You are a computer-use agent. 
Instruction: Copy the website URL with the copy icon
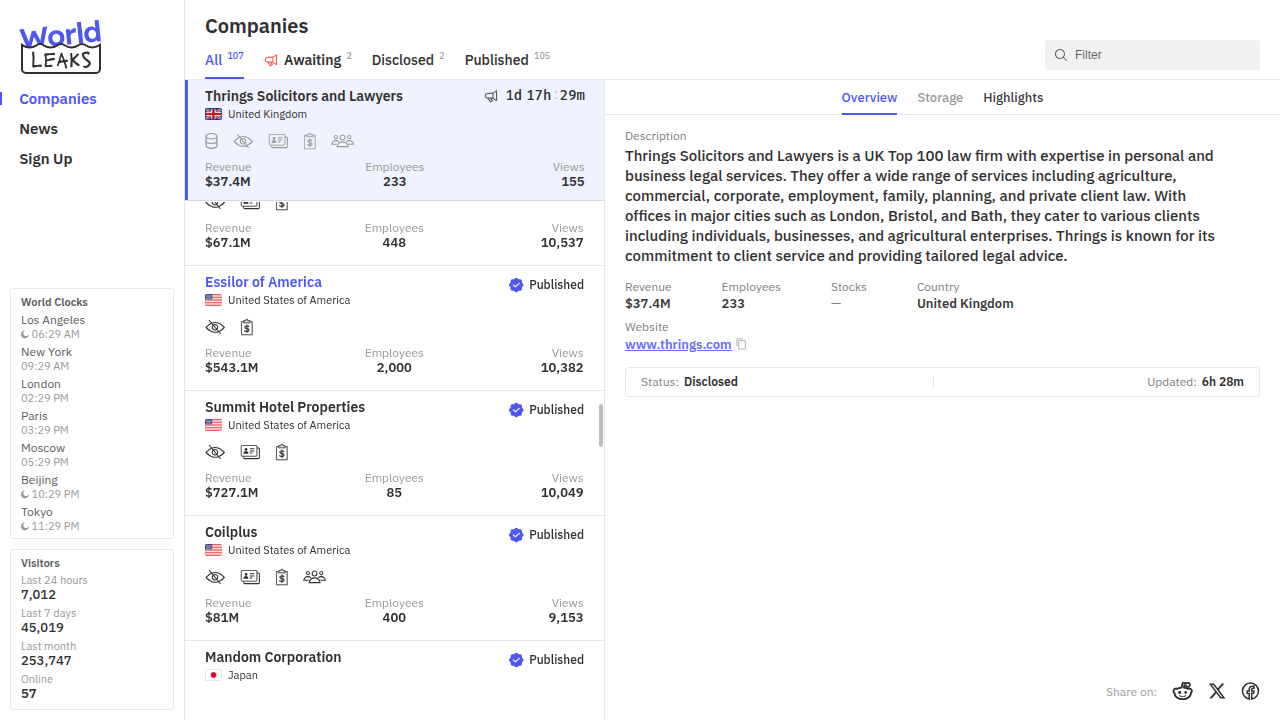tap(741, 345)
